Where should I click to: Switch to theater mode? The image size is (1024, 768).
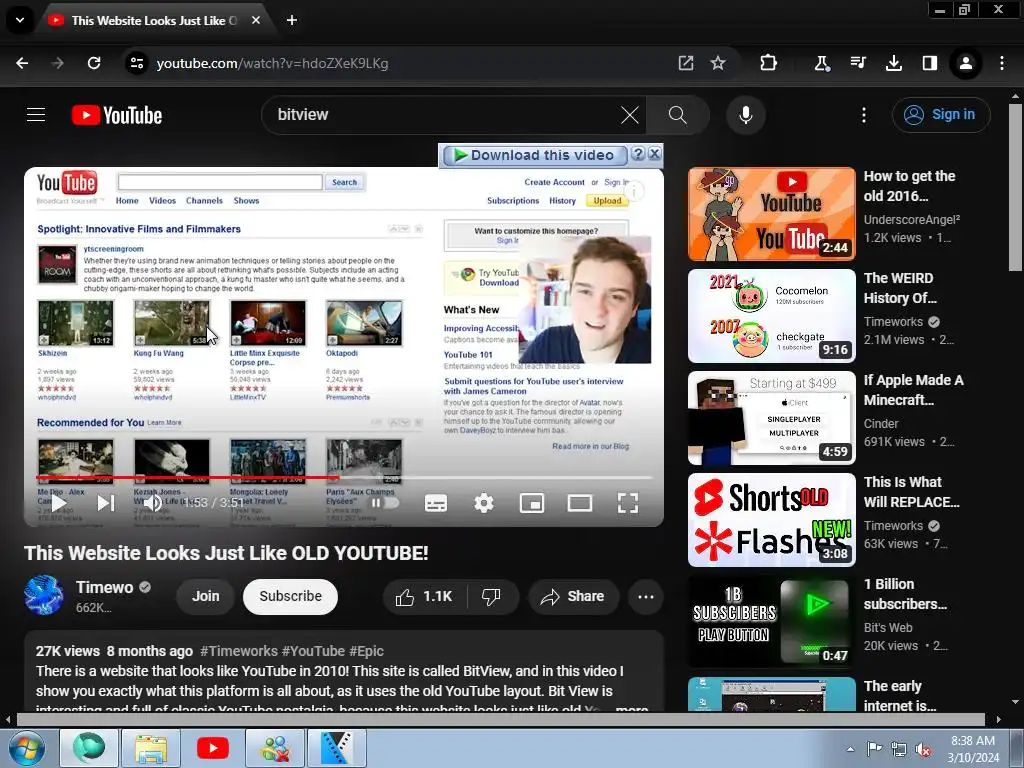[x=579, y=503]
